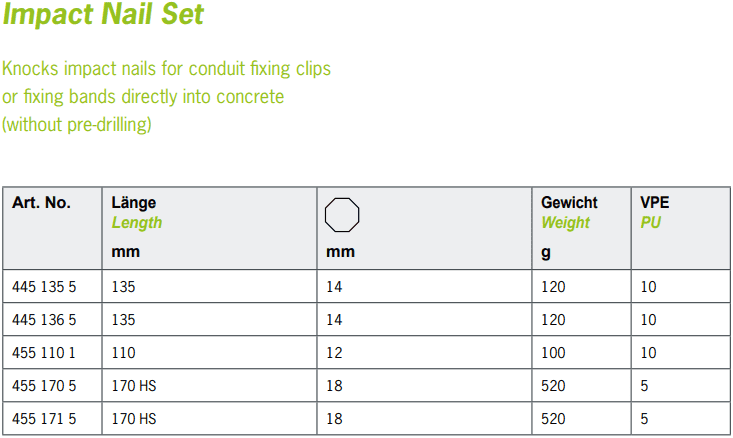This screenshot has width=733, height=438.
Task: Click article number 445 136 5
Action: point(44,320)
